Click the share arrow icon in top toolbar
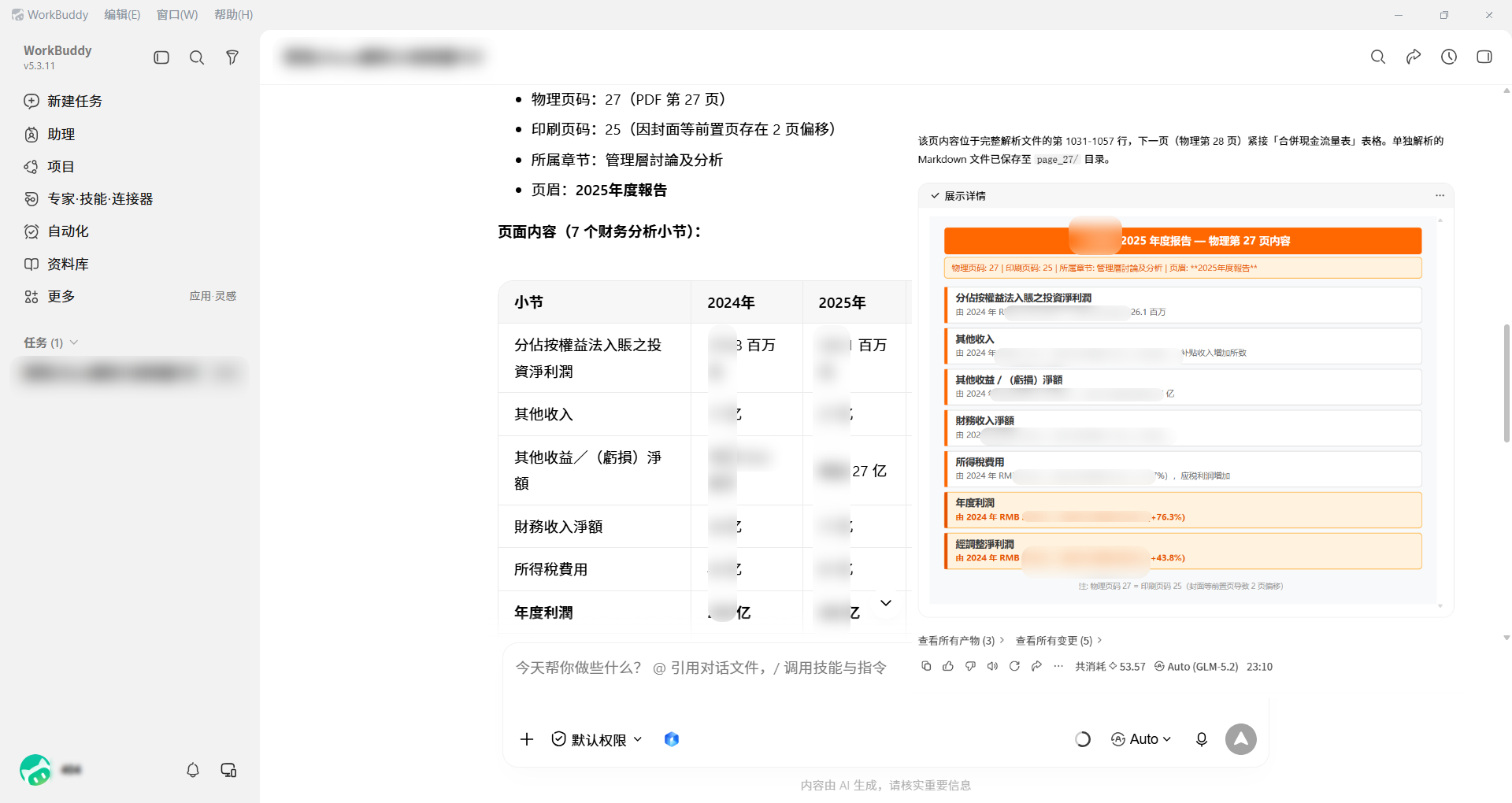This screenshot has height=803, width=1512. 1414,57
